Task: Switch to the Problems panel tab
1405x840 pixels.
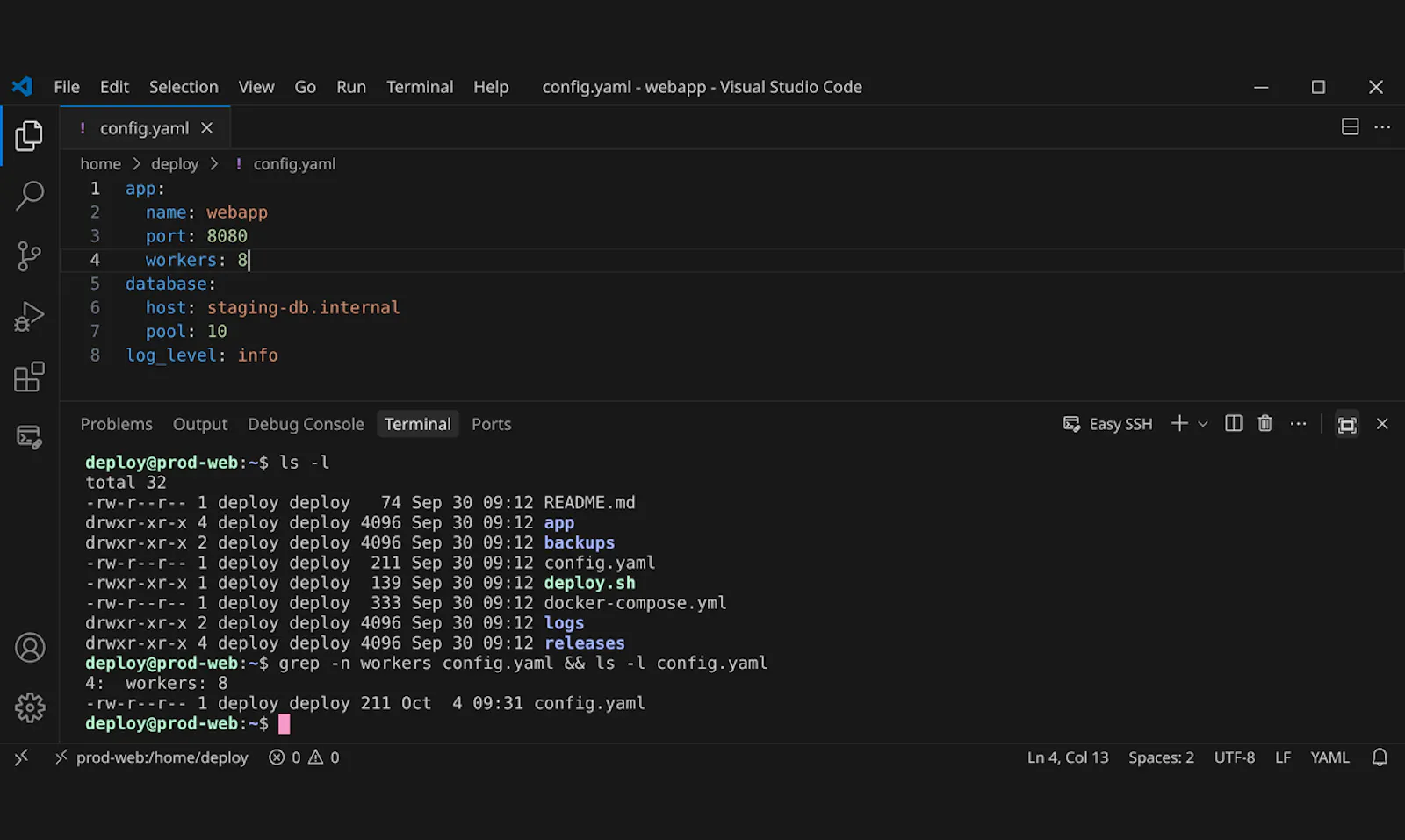Action: point(117,424)
